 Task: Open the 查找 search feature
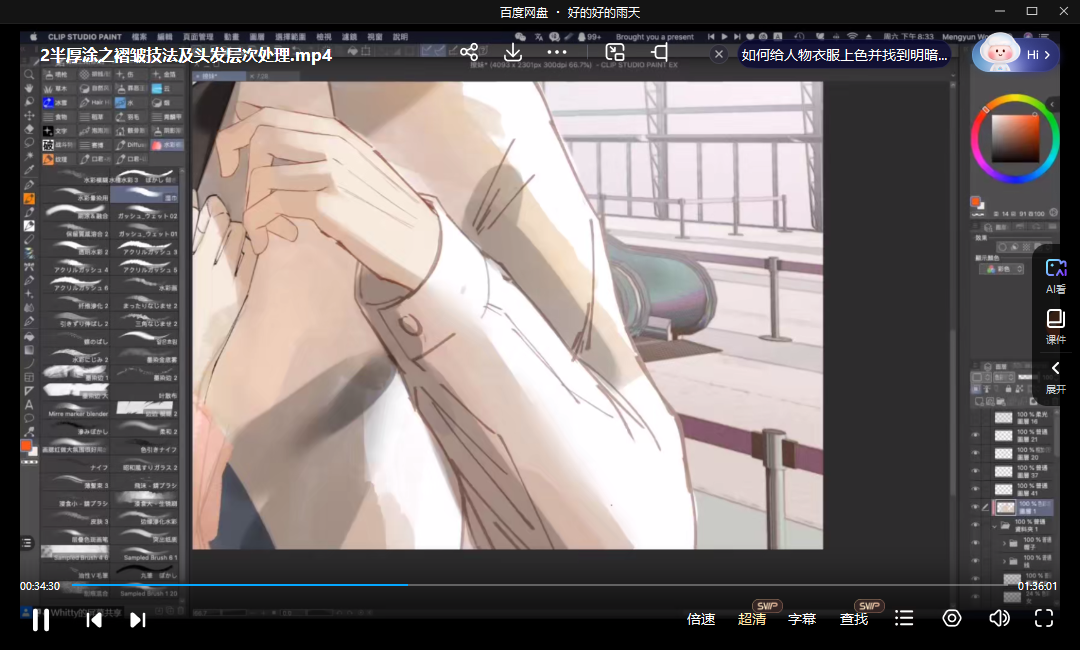pyautogui.click(x=853, y=619)
